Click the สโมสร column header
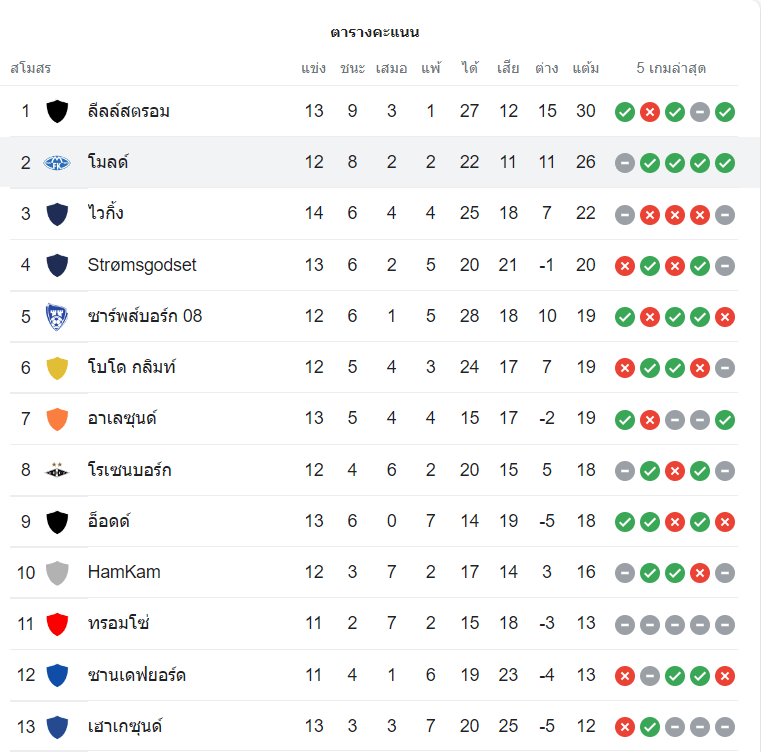Screen dimensions: 761x752 click(x=31, y=68)
